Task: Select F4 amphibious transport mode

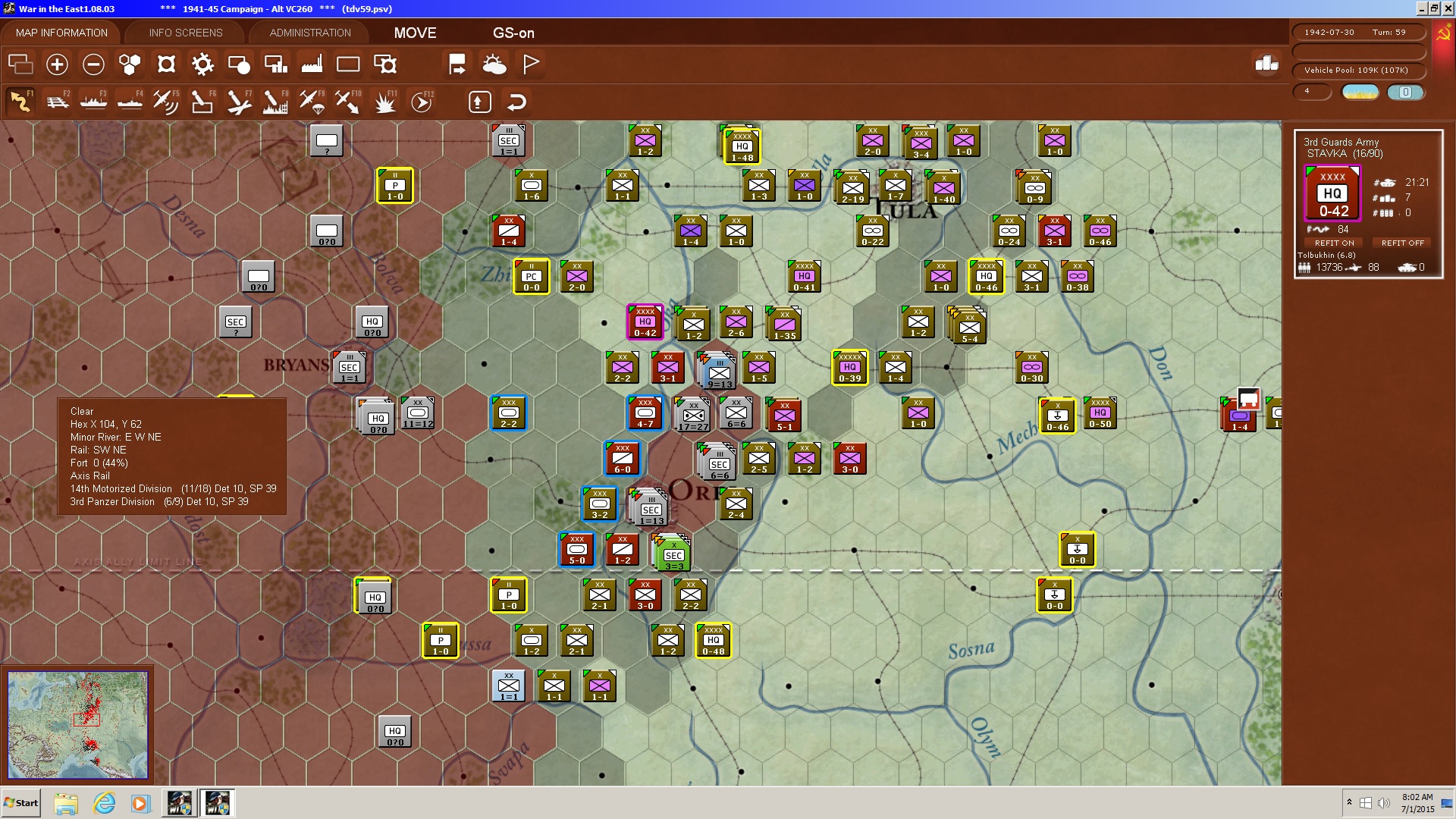Action: point(130,101)
